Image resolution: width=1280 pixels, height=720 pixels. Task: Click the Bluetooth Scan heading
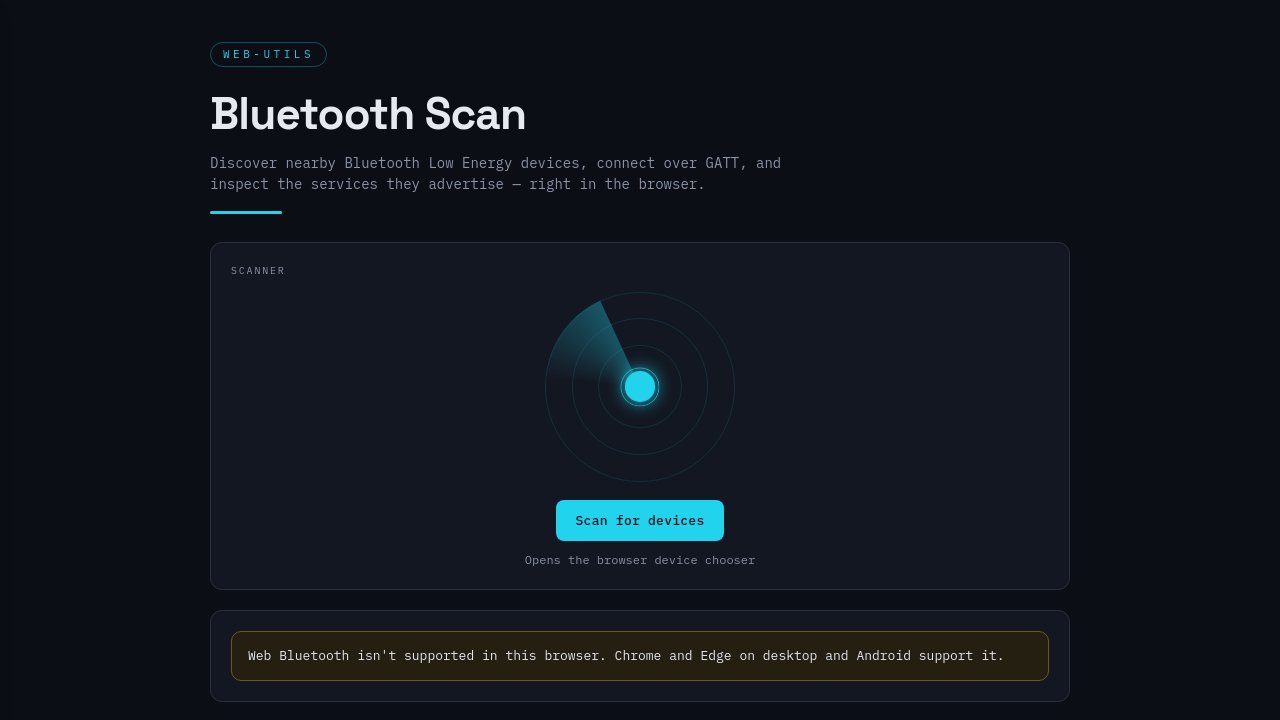tap(368, 114)
